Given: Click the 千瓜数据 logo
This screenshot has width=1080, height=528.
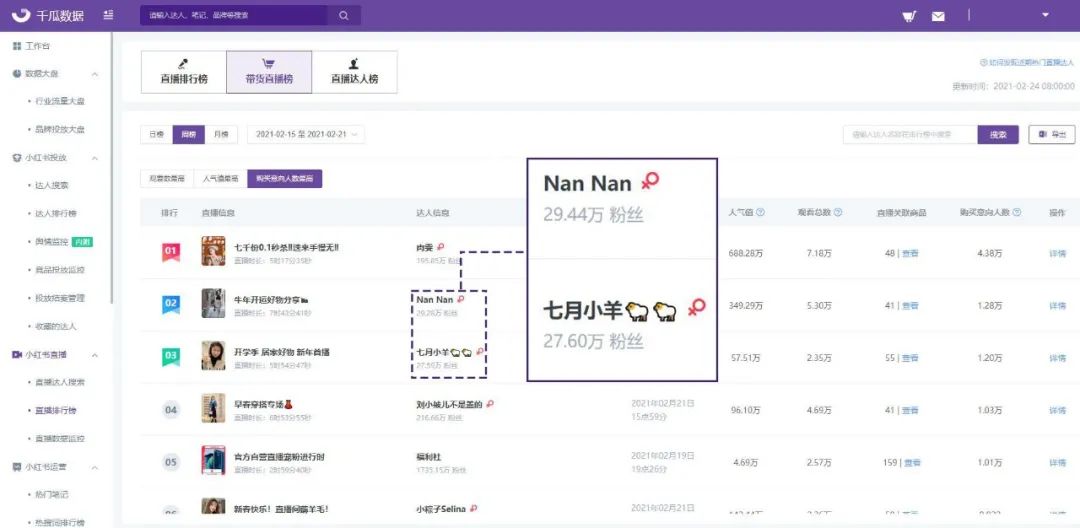Looking at the screenshot, I should tap(50, 15).
